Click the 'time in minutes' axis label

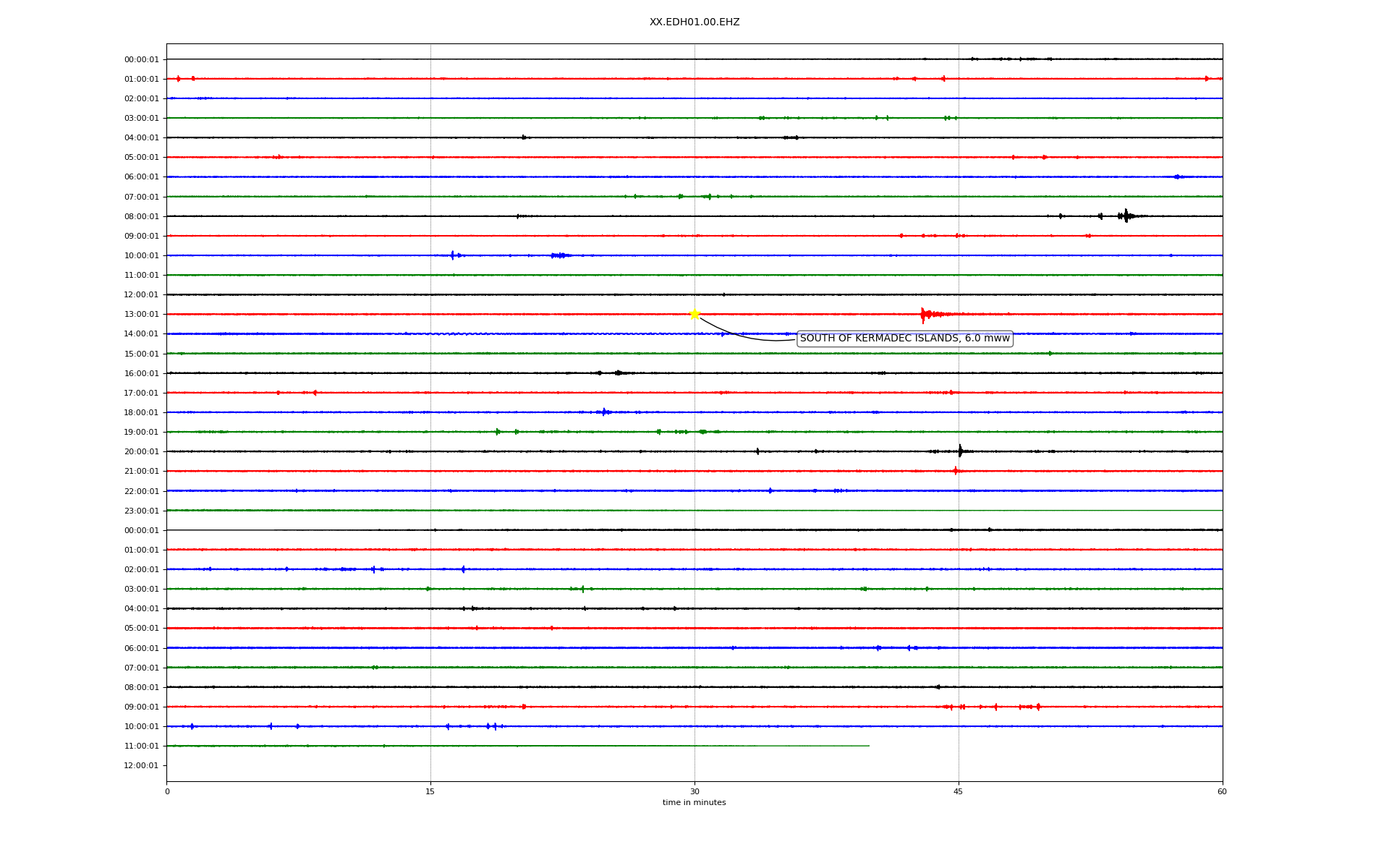[x=694, y=803]
